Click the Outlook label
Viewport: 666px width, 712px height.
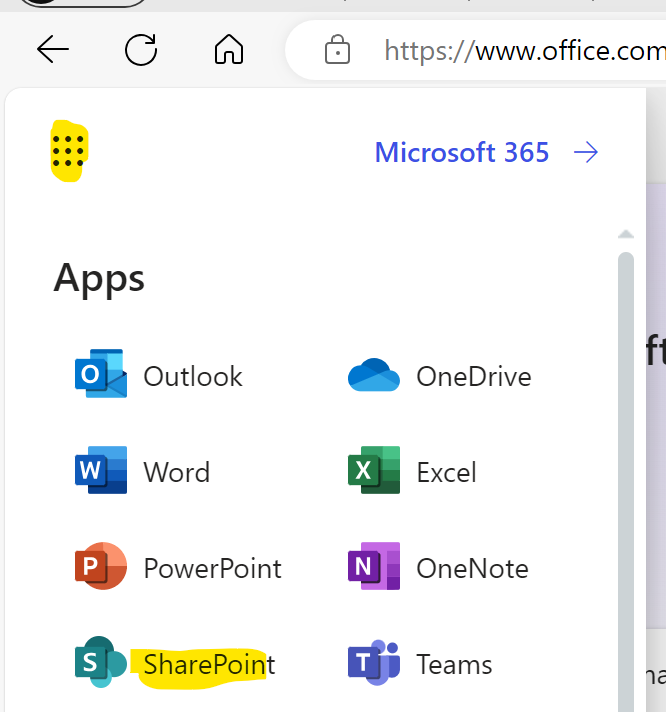click(x=193, y=376)
